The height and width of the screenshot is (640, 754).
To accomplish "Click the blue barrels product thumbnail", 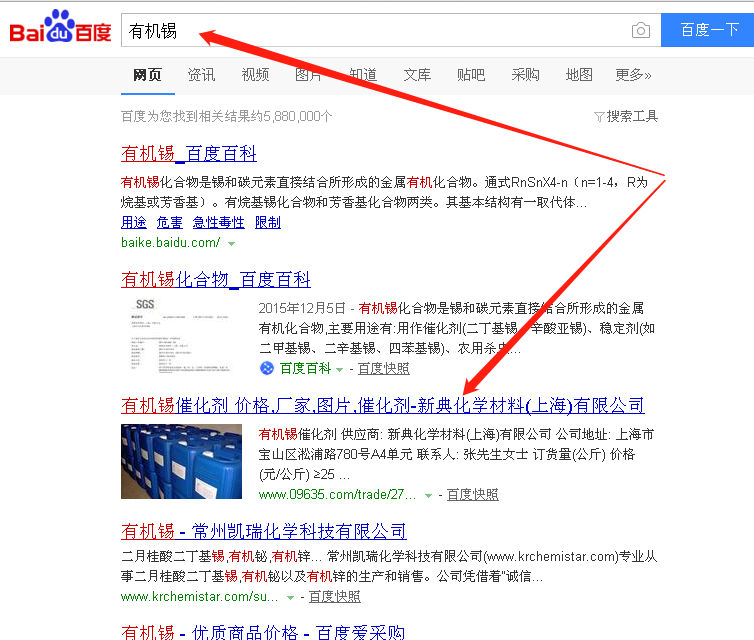I will click(x=181, y=461).
